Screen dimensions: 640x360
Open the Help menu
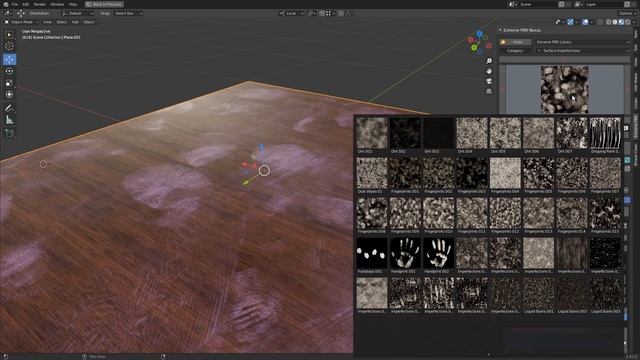coord(73,4)
